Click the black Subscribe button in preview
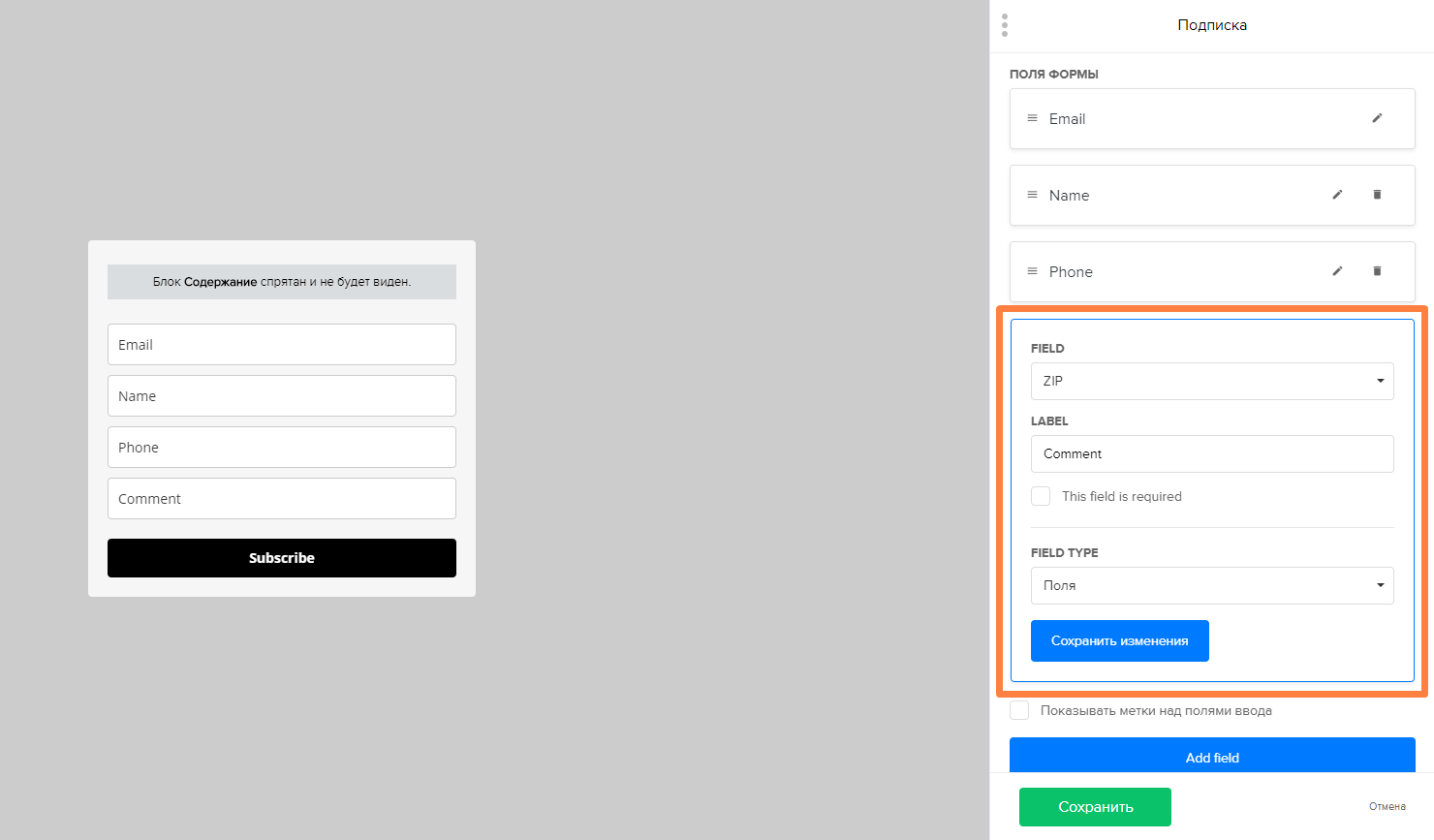The width and height of the screenshot is (1434, 840). pyautogui.click(x=282, y=558)
